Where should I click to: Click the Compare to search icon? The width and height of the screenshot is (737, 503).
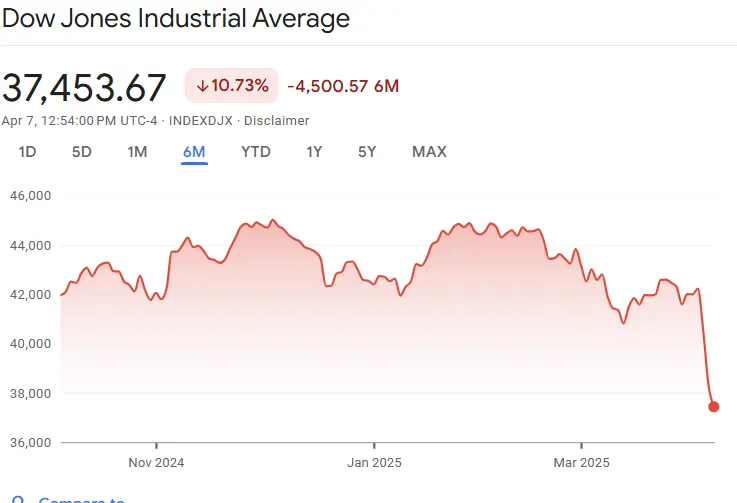coord(14,499)
